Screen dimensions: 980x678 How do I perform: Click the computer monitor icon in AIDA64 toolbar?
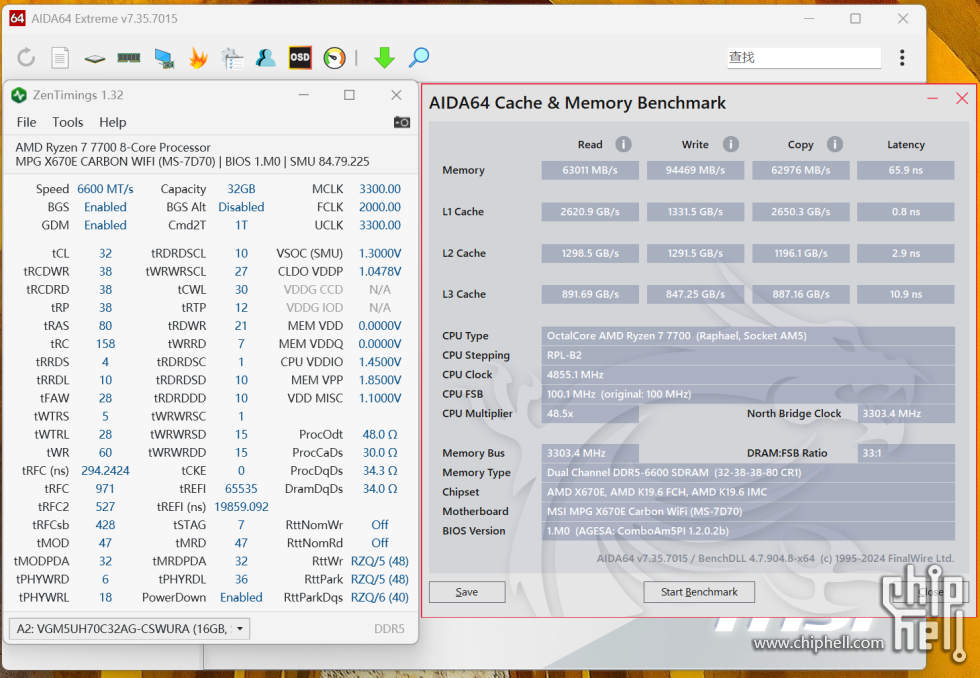click(x=164, y=57)
